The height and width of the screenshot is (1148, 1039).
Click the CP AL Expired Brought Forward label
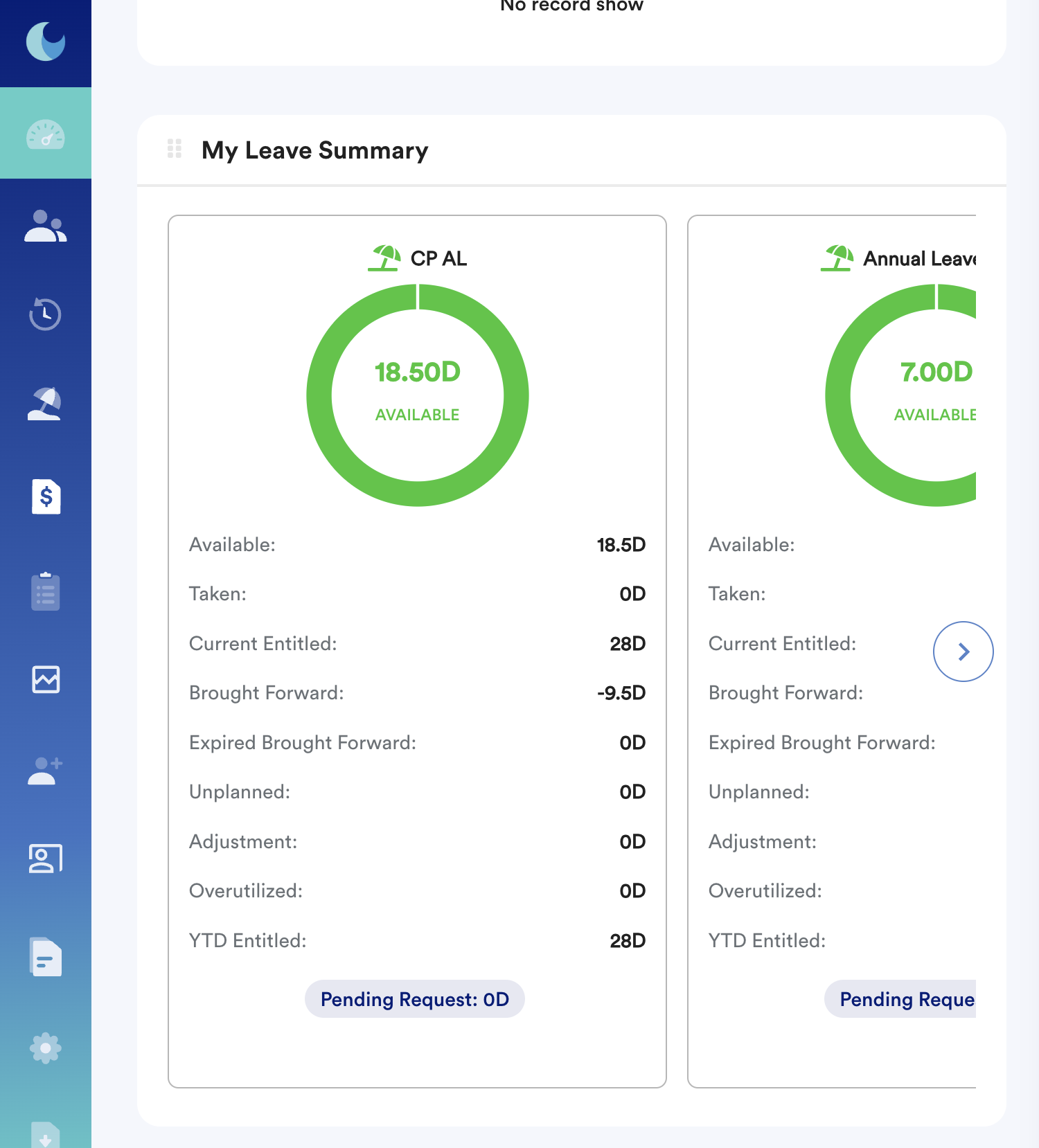click(303, 743)
